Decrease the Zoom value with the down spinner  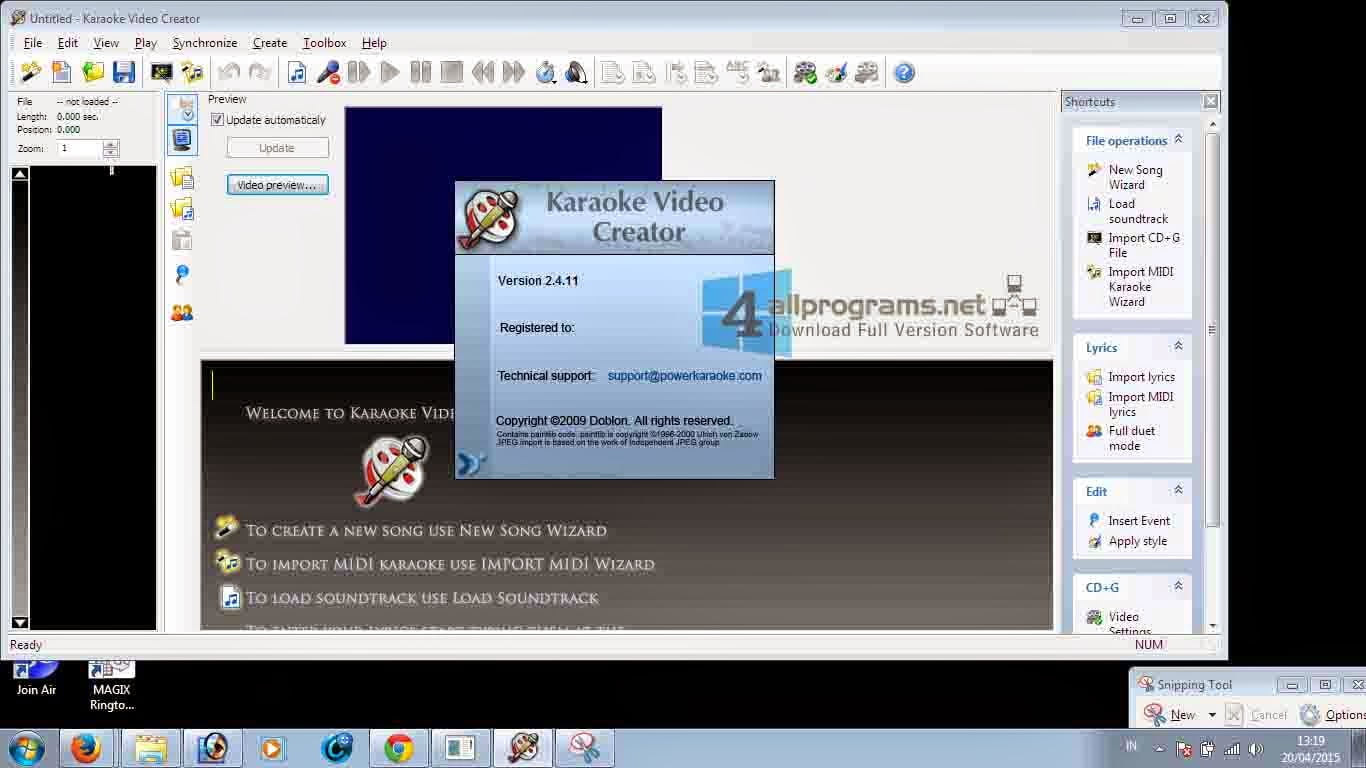pos(111,153)
